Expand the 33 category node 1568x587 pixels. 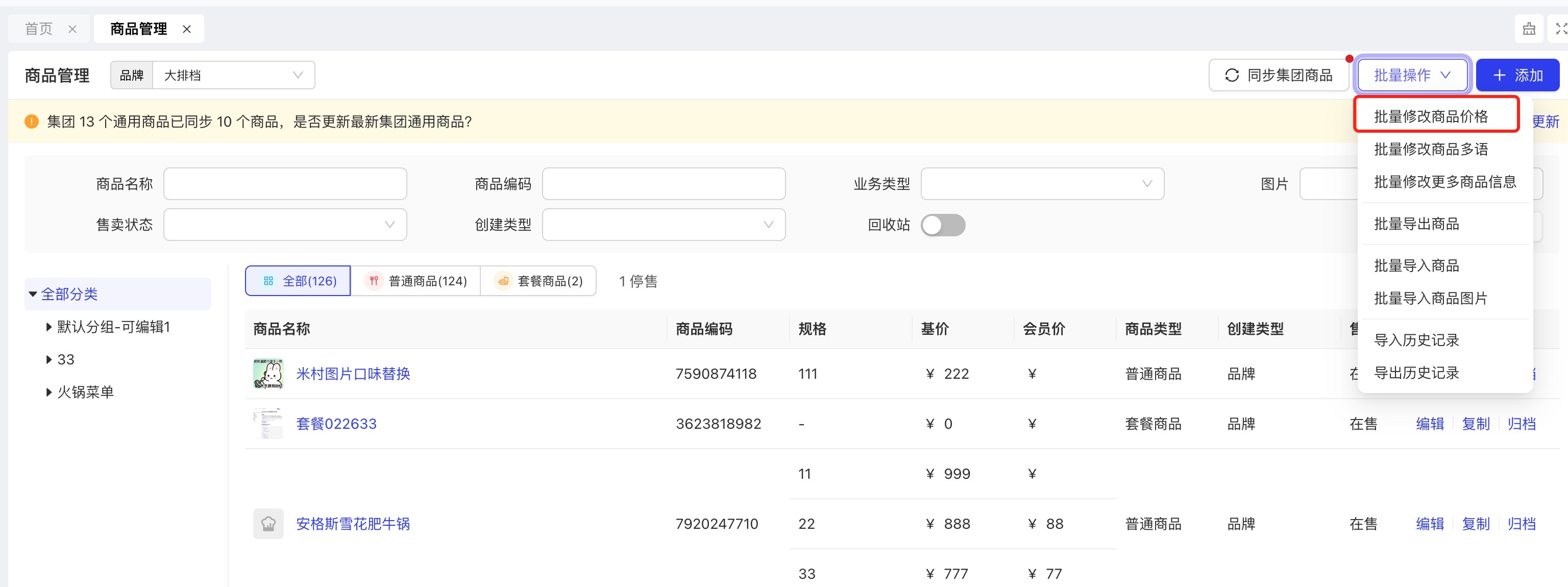(48, 360)
